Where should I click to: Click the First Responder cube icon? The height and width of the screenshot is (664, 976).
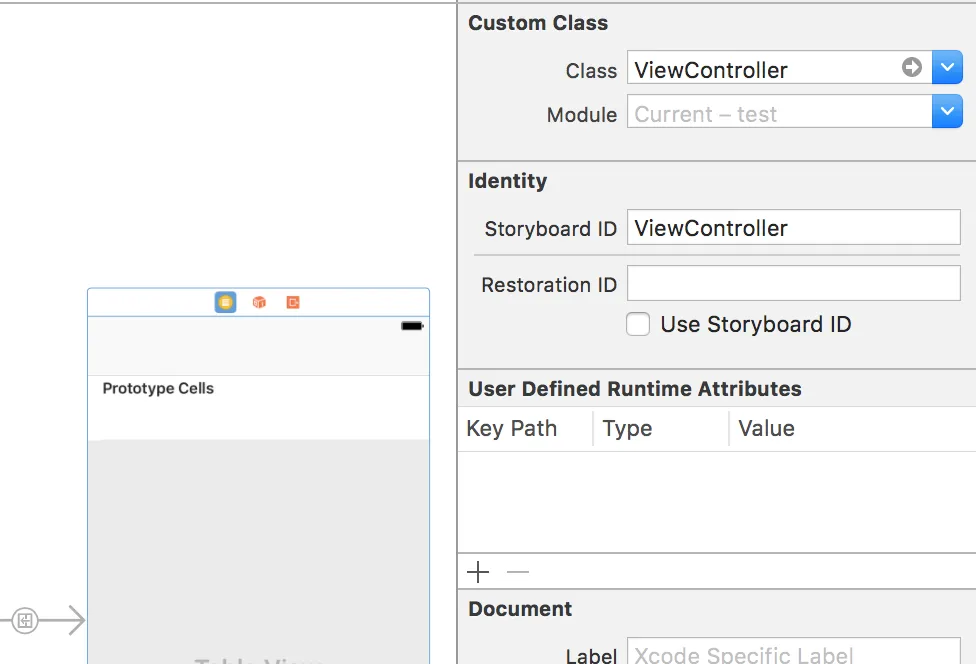point(259,302)
